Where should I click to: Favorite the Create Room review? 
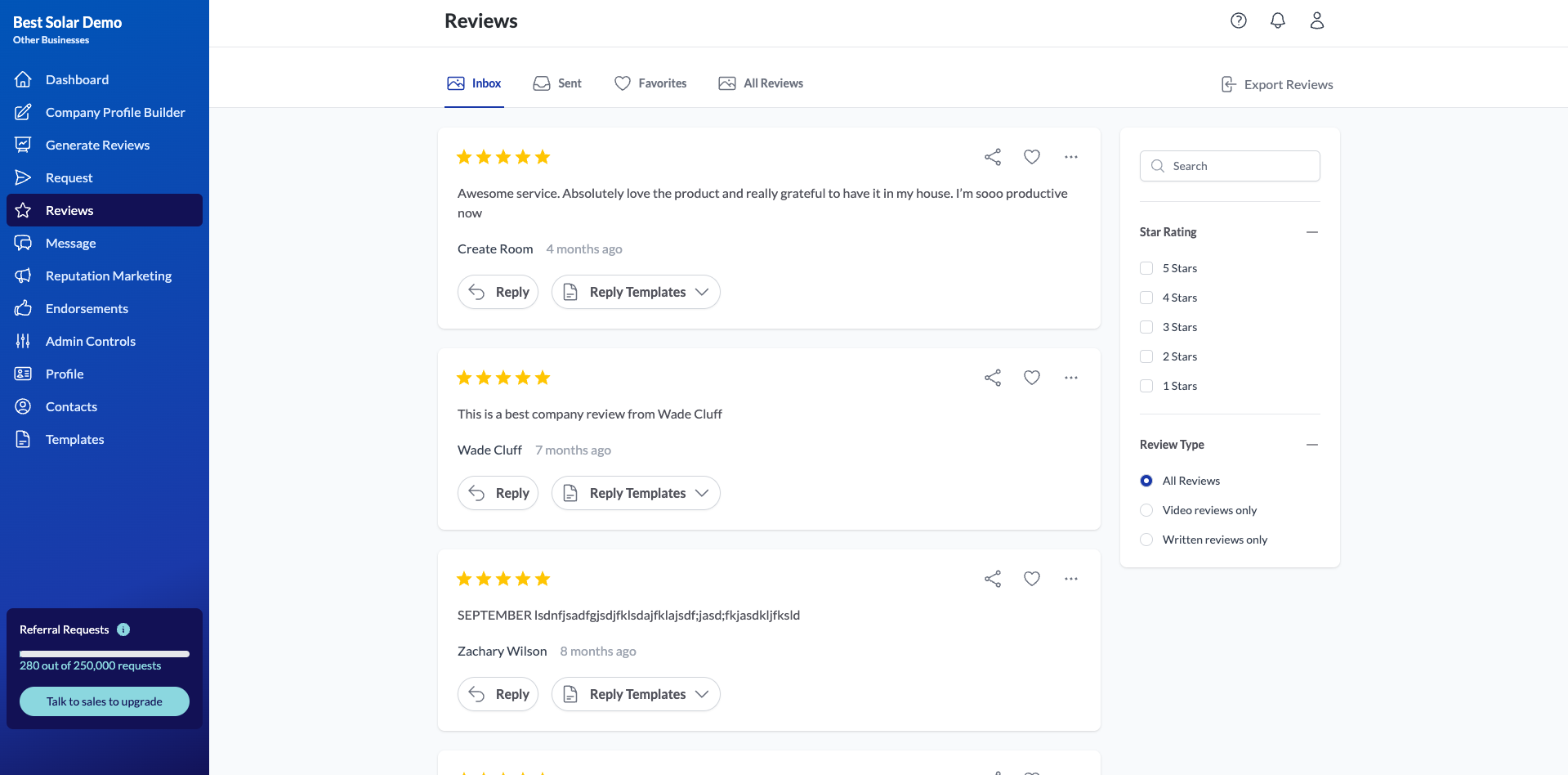coord(1031,156)
